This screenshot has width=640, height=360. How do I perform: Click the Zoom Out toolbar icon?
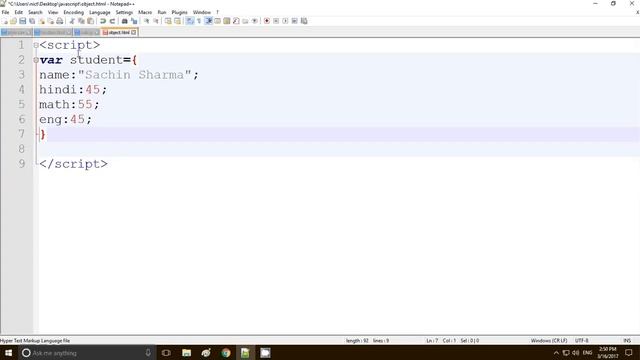point(156,21)
